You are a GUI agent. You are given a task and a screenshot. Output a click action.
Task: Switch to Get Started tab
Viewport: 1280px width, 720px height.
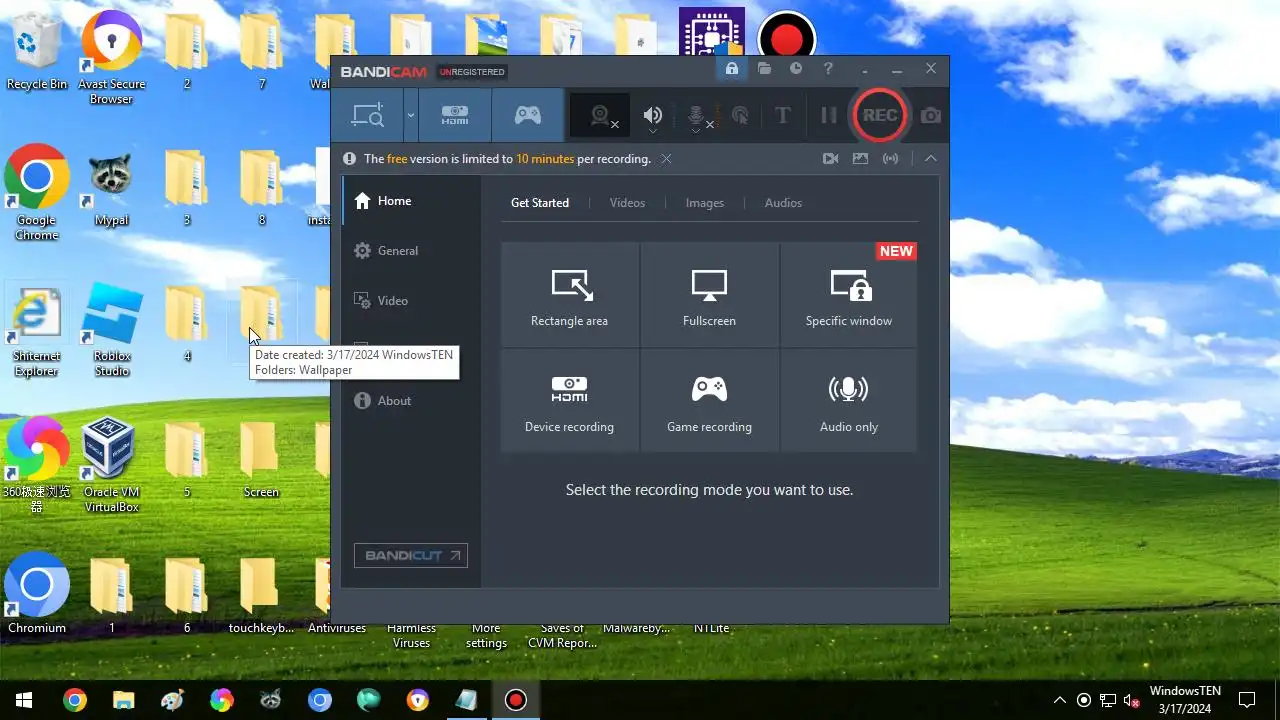tap(540, 203)
